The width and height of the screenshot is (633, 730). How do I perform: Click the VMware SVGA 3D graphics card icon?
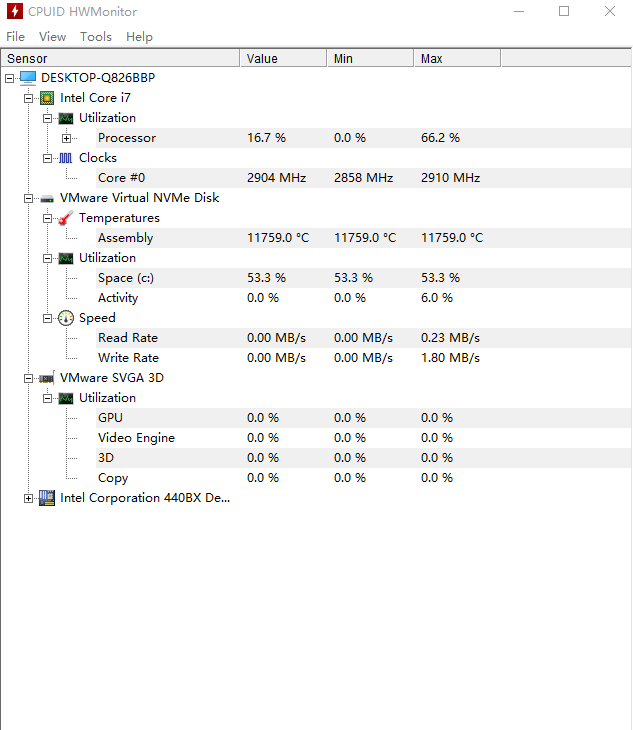pos(47,378)
